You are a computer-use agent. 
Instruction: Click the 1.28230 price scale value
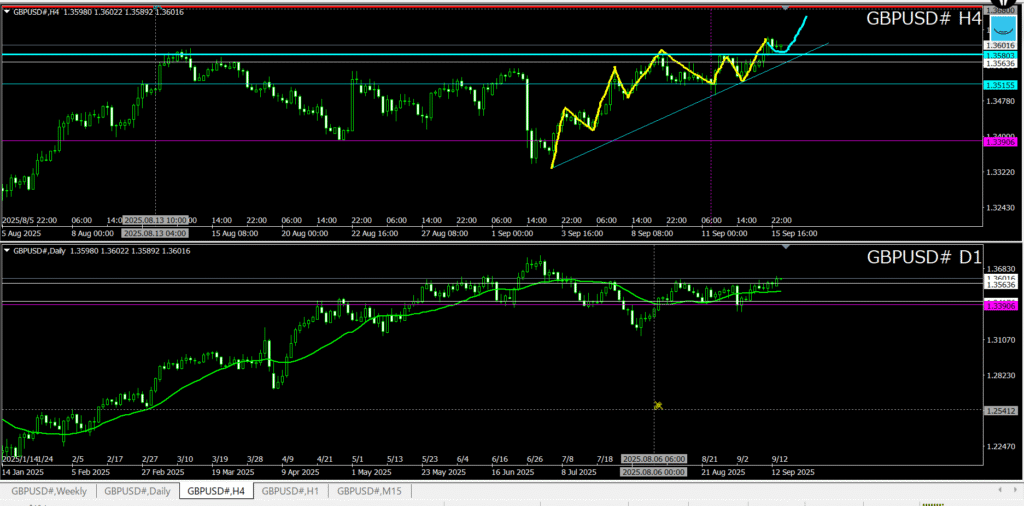[x=1002, y=375]
